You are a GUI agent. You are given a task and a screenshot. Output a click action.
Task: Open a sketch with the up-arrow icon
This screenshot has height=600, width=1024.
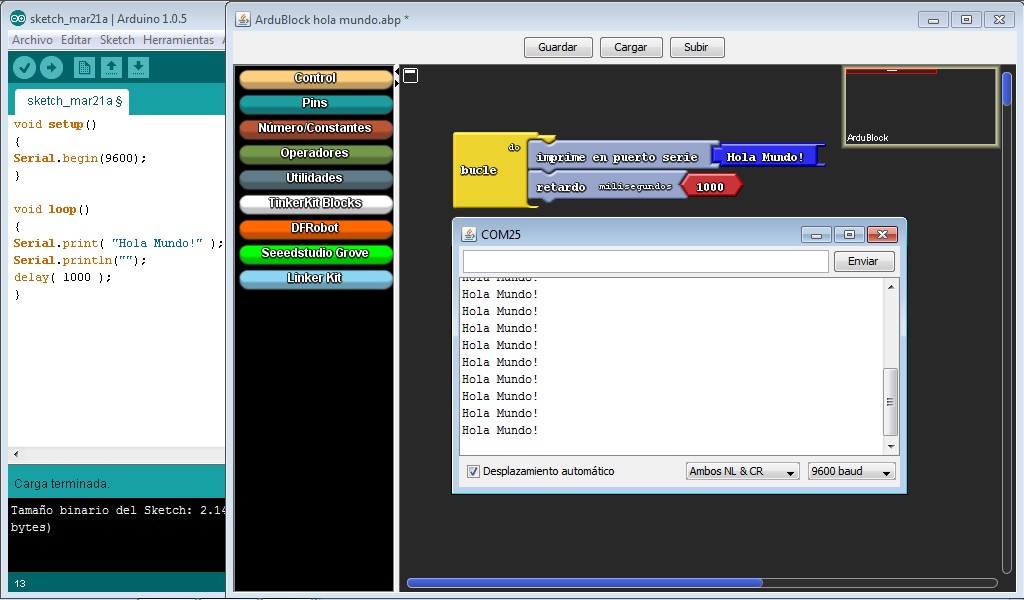[x=111, y=68]
